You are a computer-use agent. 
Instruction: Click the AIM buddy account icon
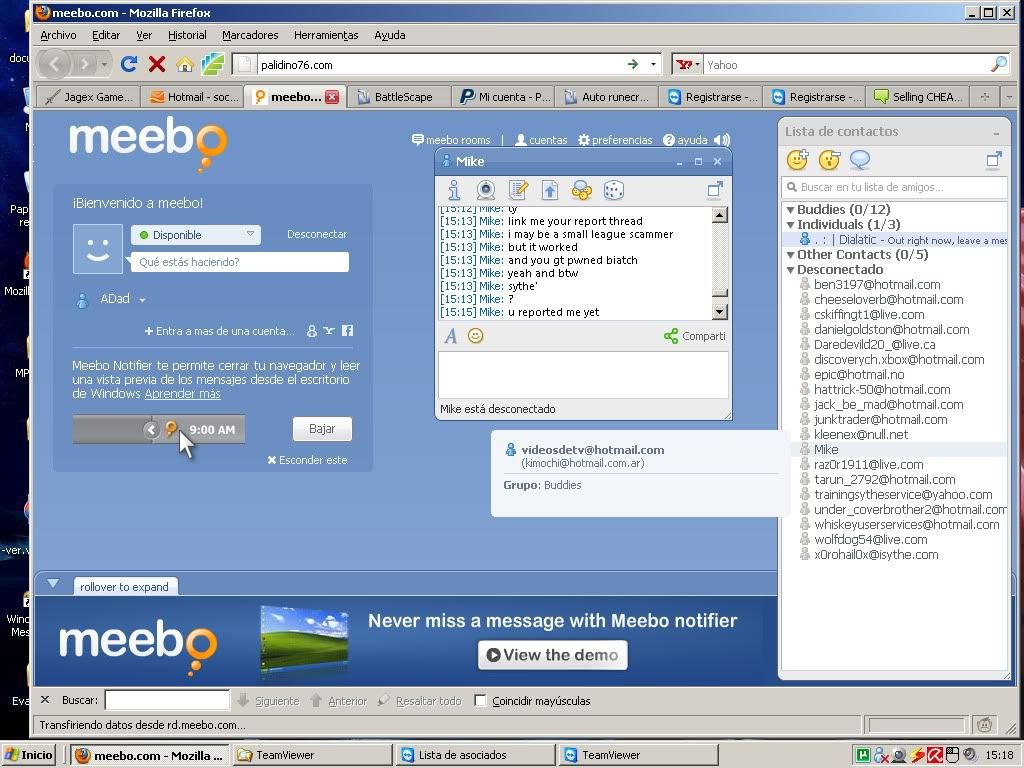pyautogui.click(x=312, y=330)
